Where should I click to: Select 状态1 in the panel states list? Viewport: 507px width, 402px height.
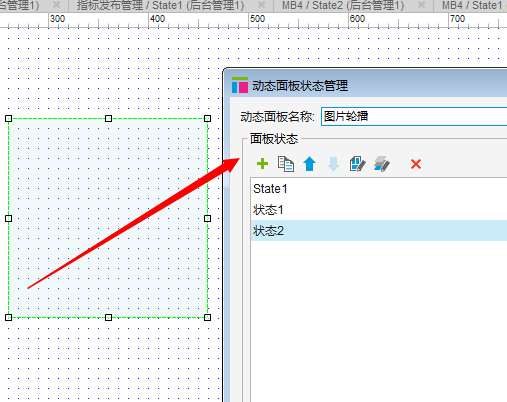coord(379,210)
